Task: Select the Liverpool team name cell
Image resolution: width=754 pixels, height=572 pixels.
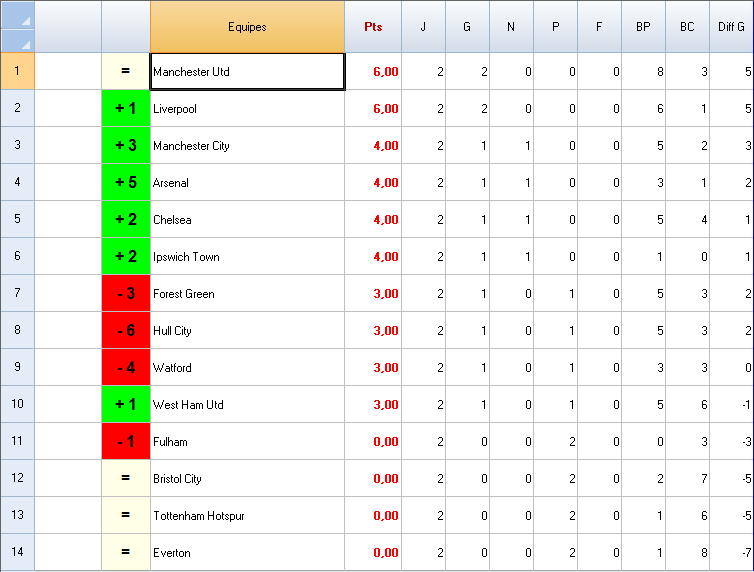Action: point(247,109)
